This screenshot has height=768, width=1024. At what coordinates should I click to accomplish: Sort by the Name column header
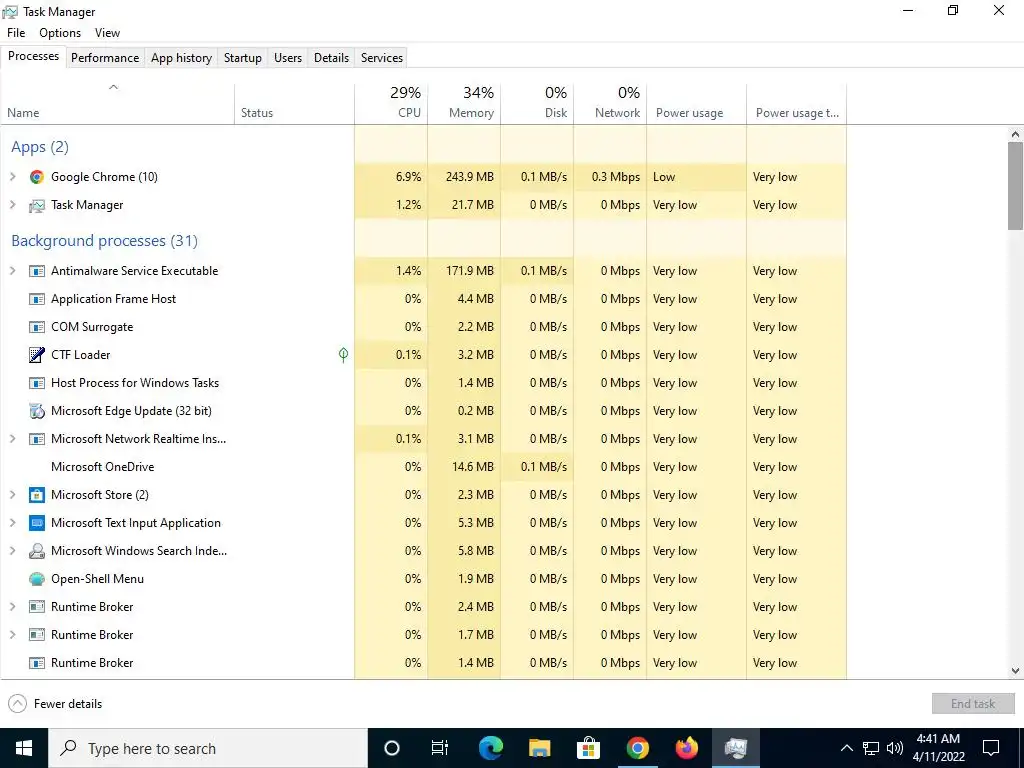click(x=118, y=103)
